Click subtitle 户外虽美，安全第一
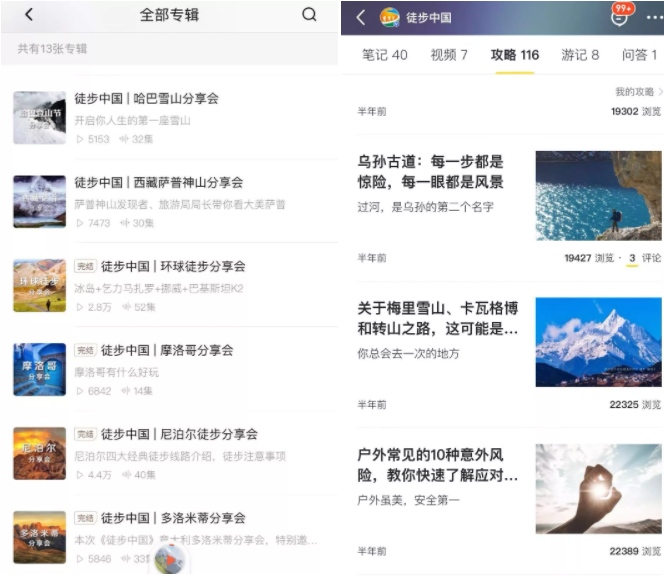664x576 pixels. pyautogui.click(x=408, y=500)
